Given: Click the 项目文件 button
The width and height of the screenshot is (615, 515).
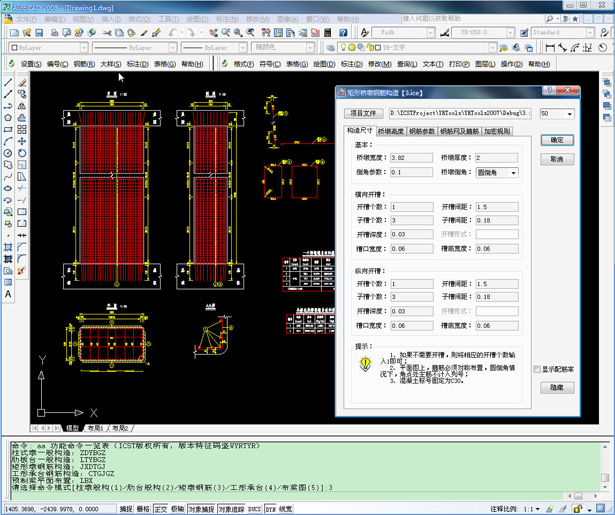Looking at the screenshot, I should 363,114.
